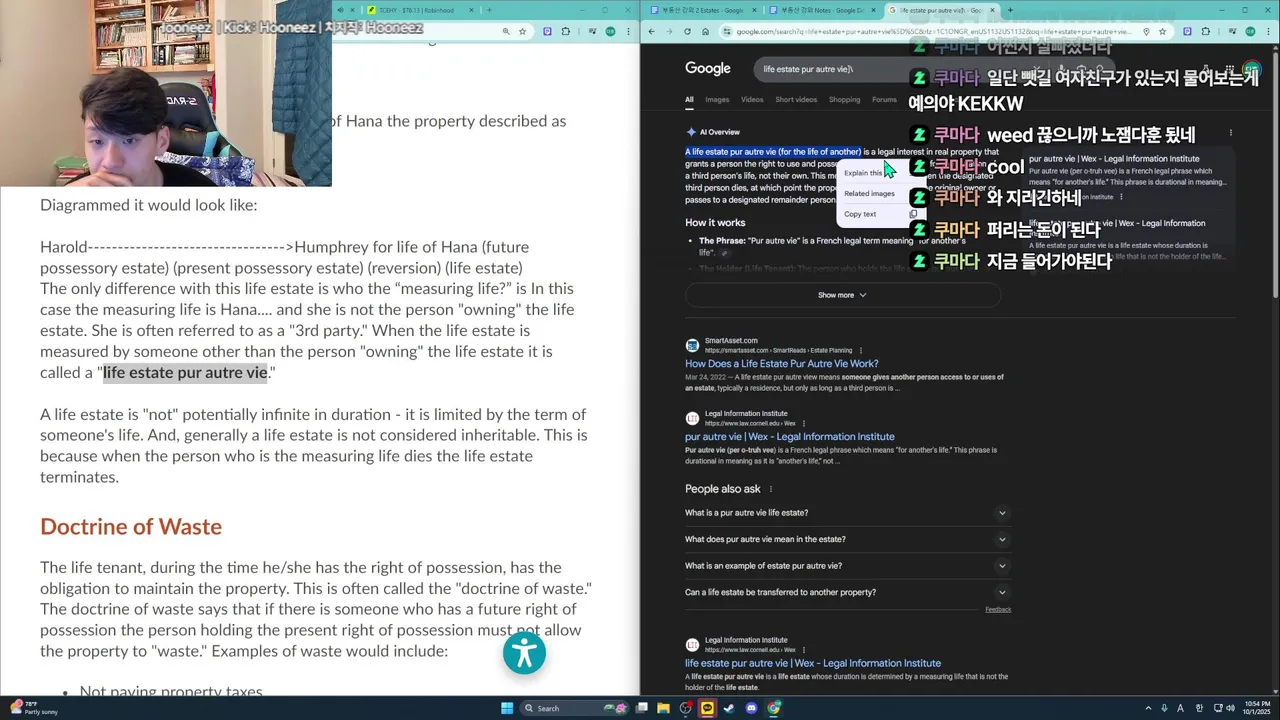Click the highlighted 'life estate pur autre vie' text

pos(185,372)
